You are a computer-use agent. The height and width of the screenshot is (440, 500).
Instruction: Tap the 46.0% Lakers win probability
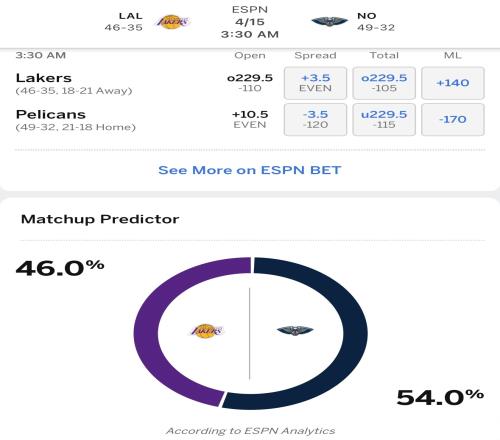pos(60,268)
